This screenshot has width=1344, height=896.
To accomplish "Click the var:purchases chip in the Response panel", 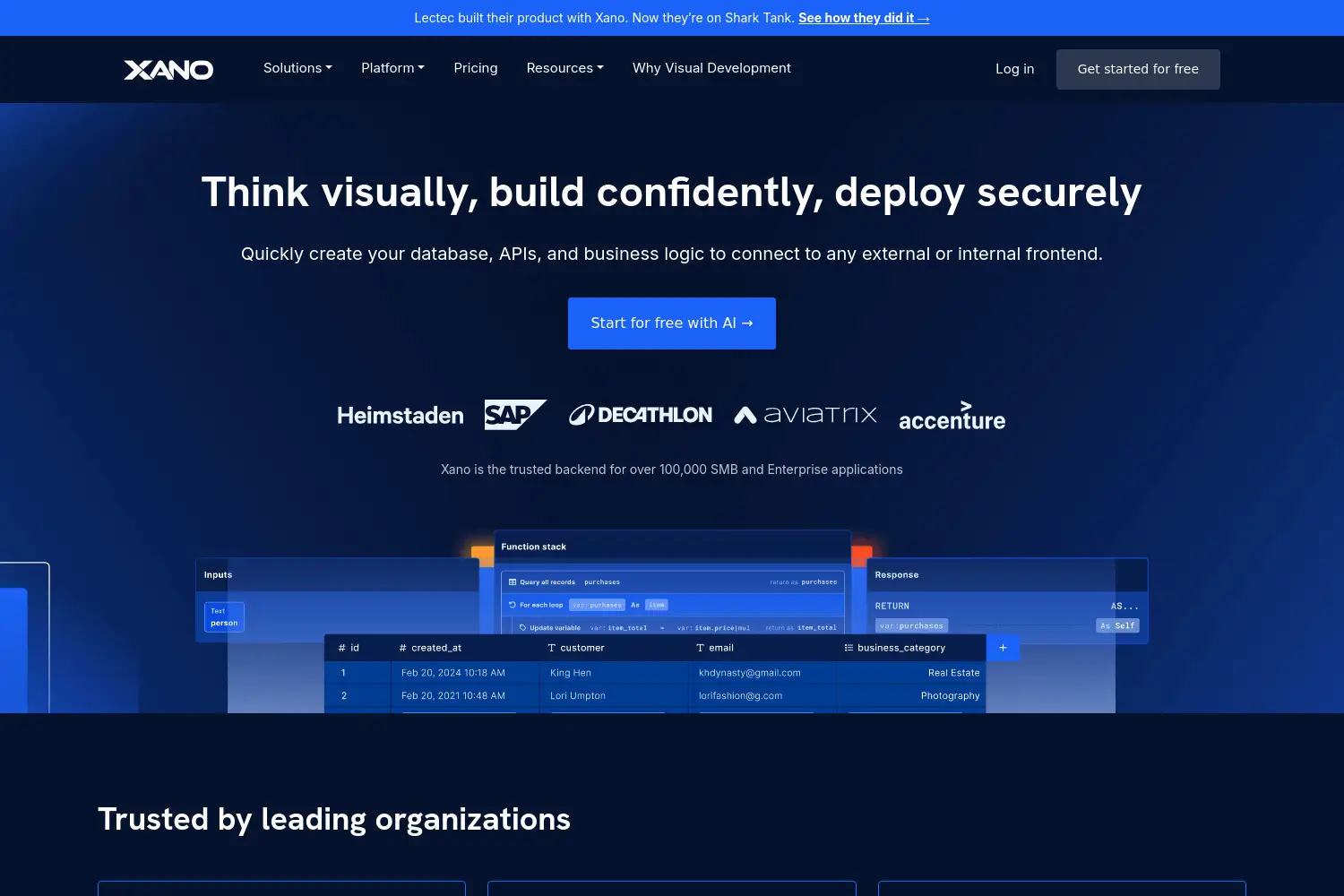I will coord(911,625).
